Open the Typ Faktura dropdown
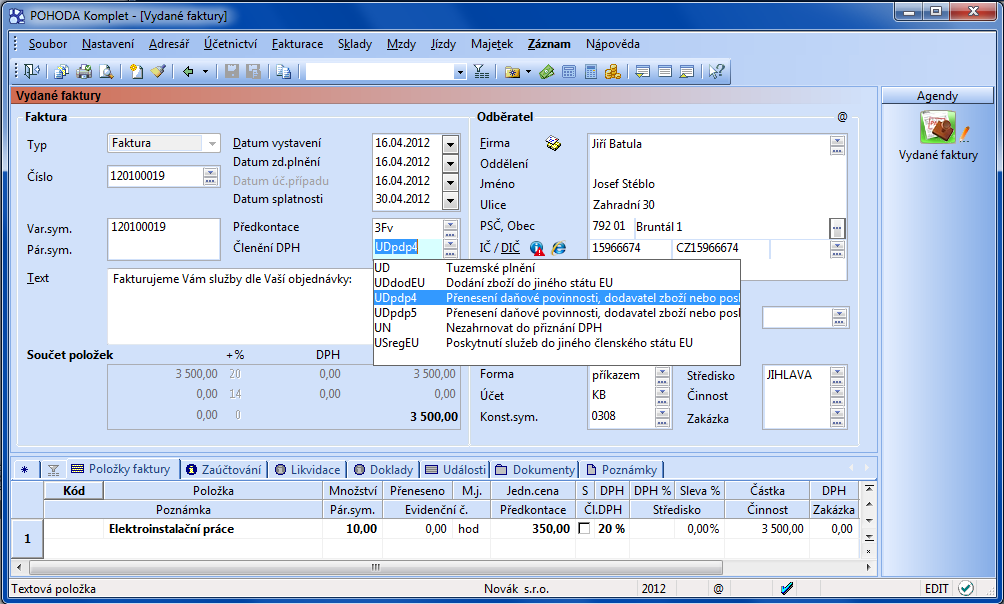 point(211,144)
